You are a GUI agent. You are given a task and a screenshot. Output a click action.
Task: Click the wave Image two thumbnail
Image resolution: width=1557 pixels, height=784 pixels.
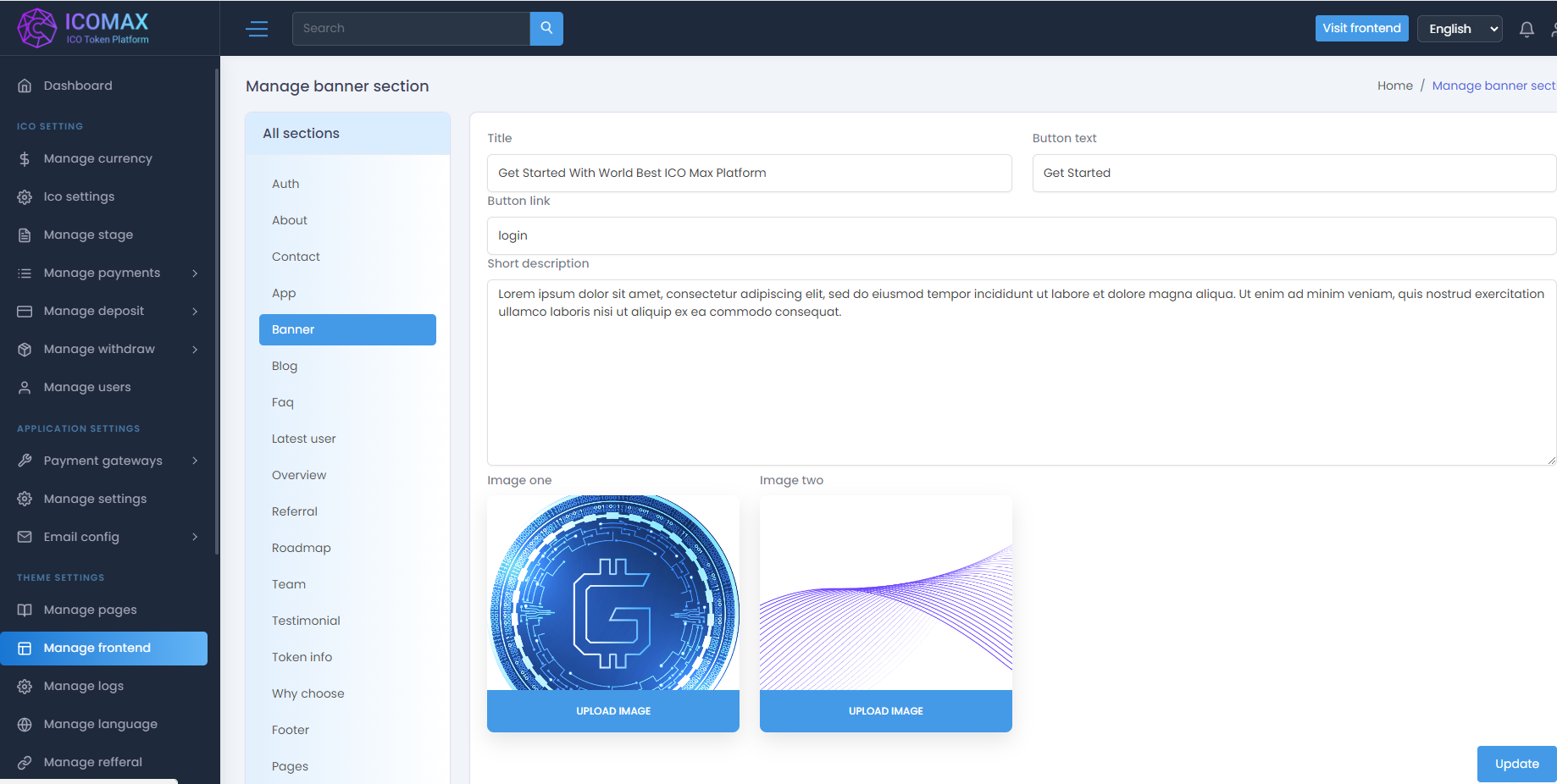pos(886,593)
